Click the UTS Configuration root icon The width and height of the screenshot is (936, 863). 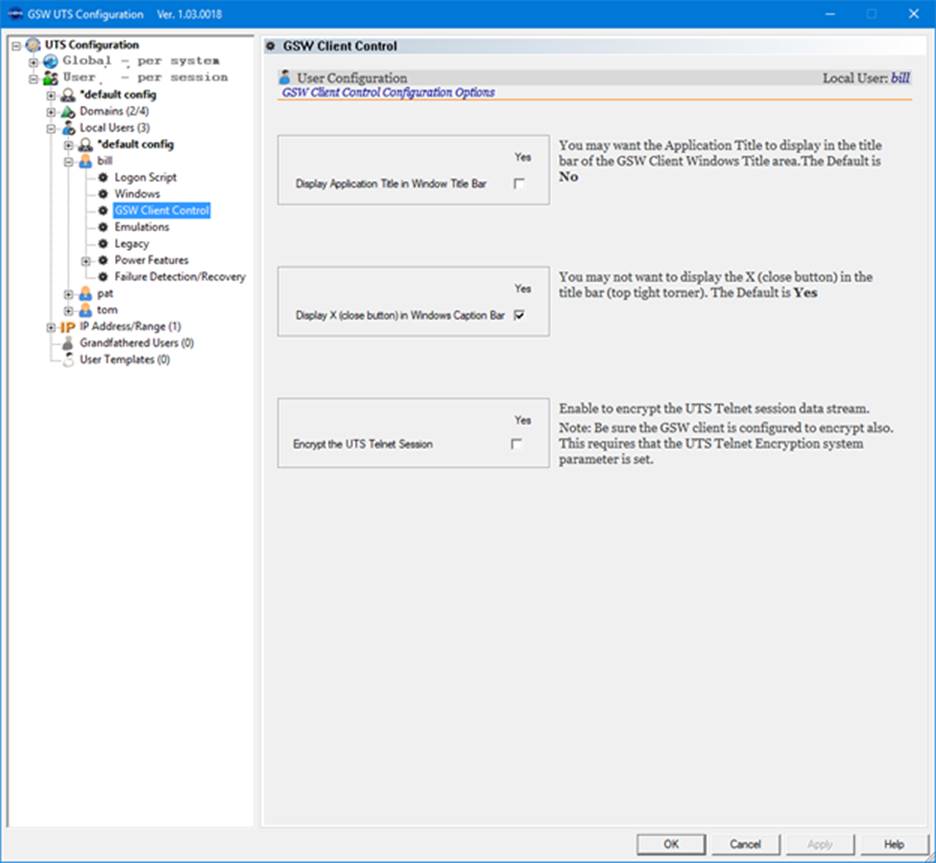(33, 45)
